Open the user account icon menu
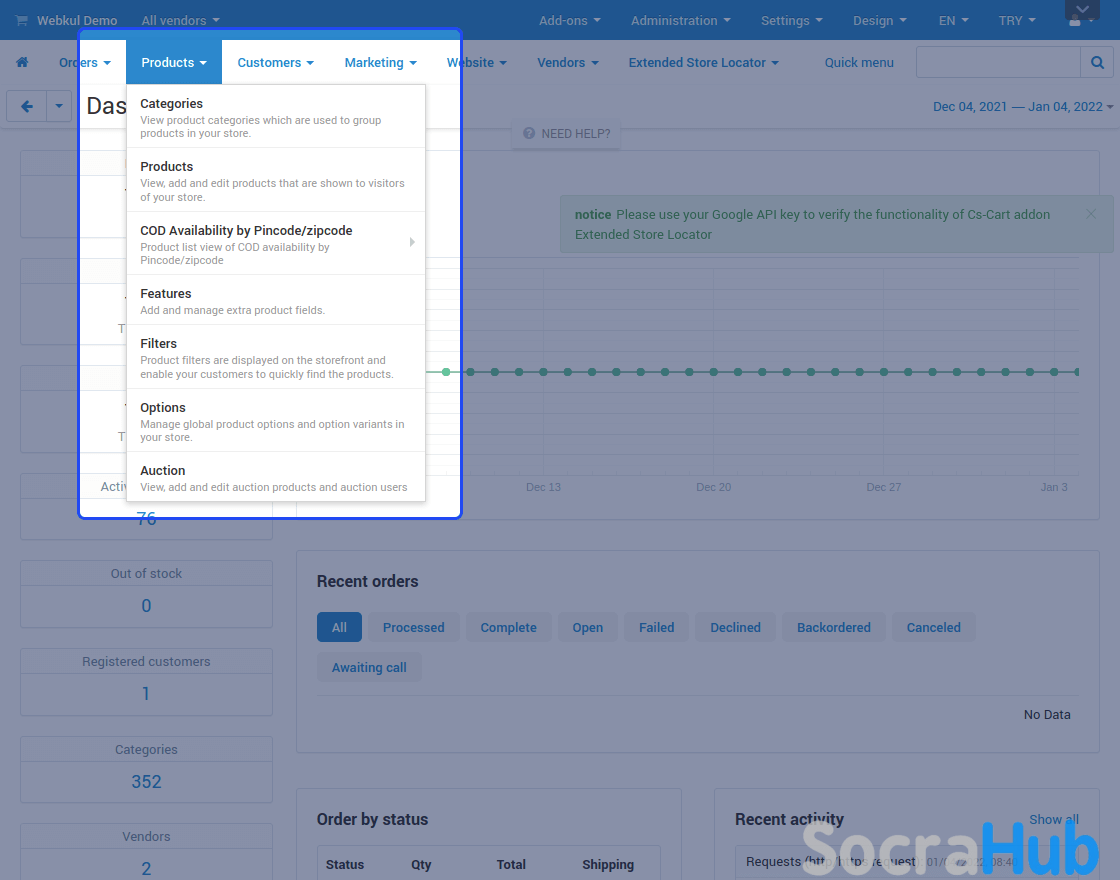 point(1080,21)
